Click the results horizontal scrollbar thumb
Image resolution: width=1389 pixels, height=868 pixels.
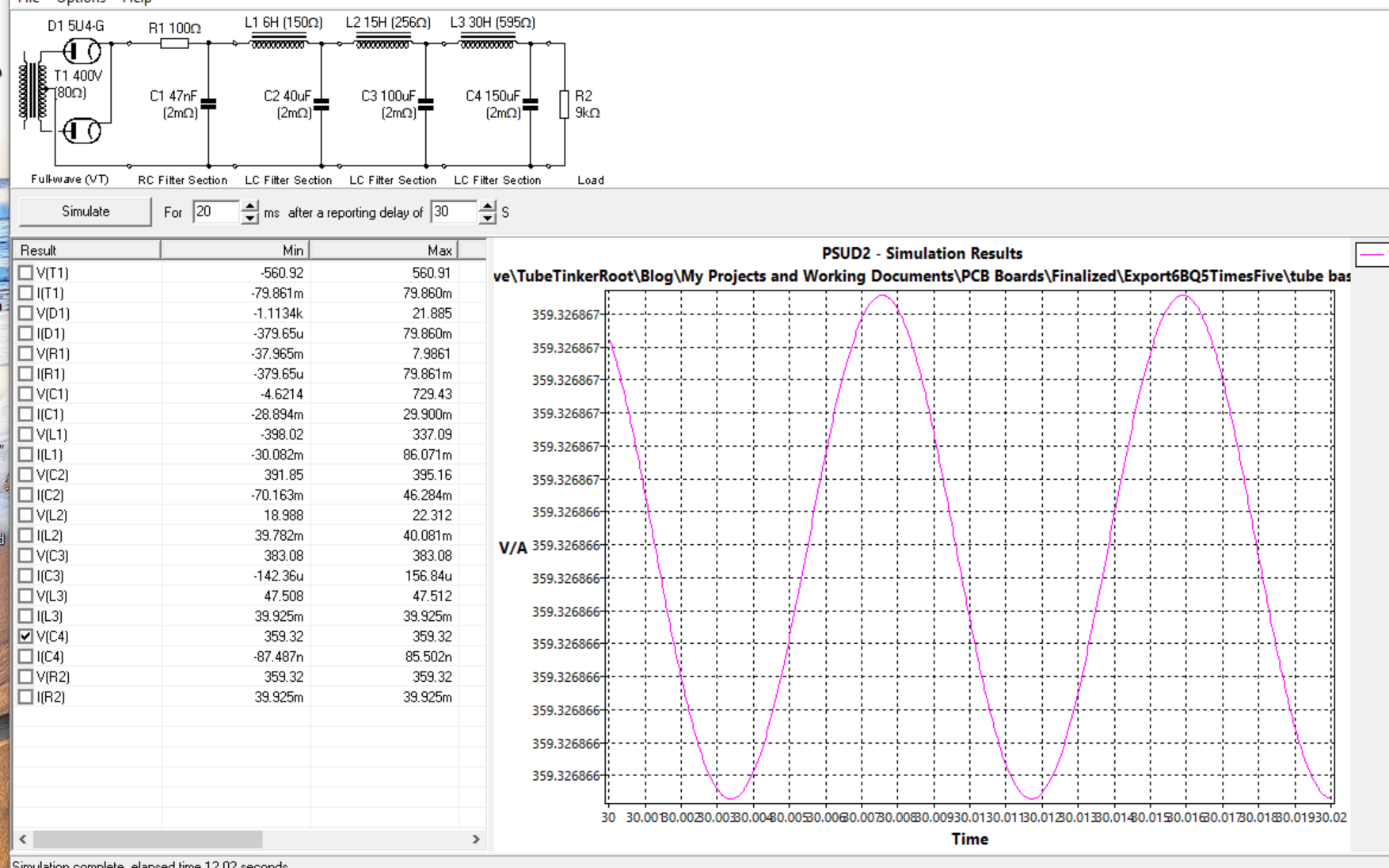147,839
